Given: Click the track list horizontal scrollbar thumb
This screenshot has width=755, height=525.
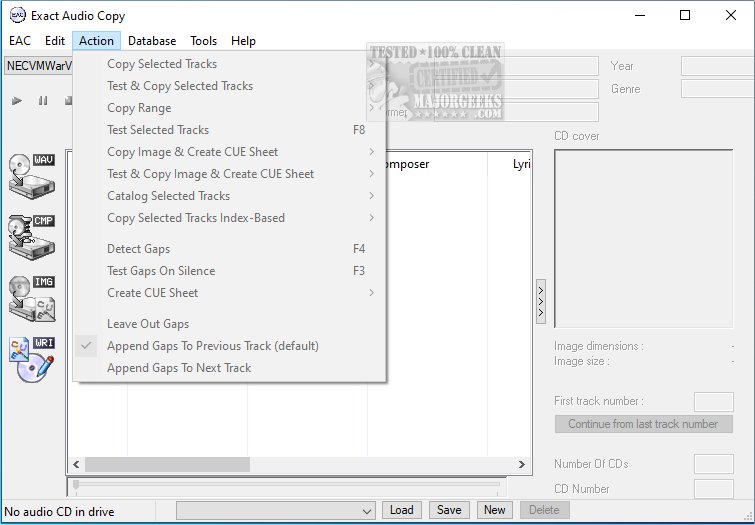Looking at the screenshot, I should point(168,464).
